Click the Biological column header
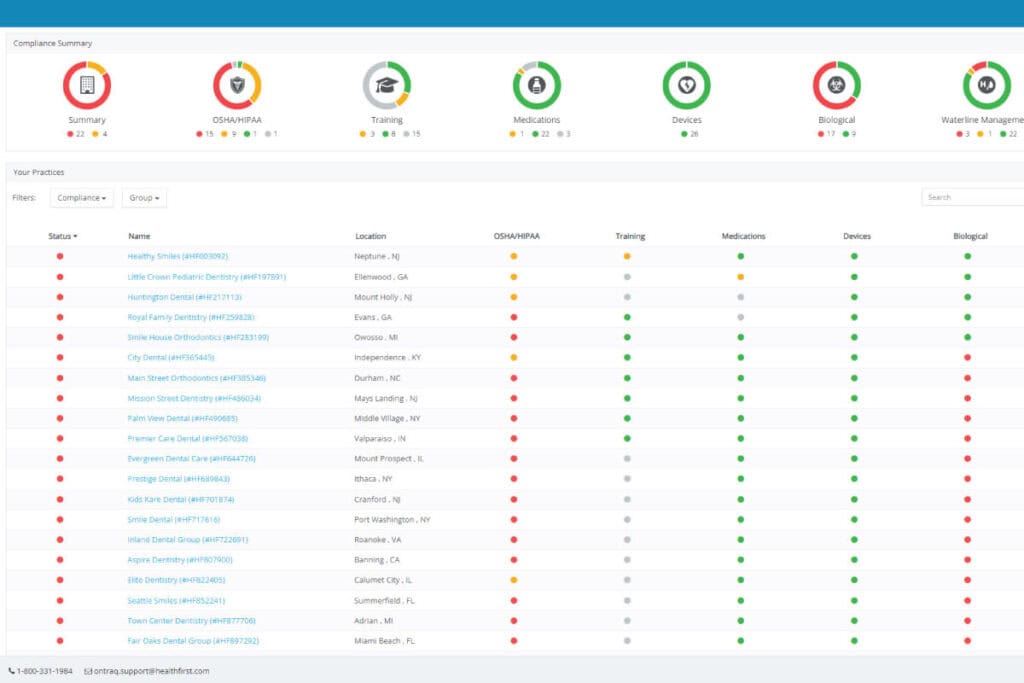1024x683 pixels. pos(970,236)
